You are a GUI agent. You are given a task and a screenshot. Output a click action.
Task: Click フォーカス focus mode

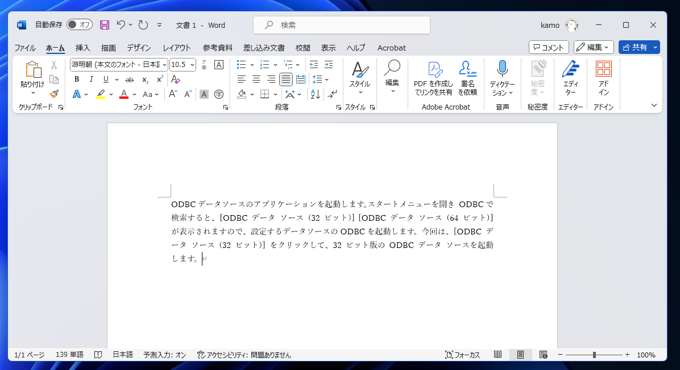(x=462, y=355)
